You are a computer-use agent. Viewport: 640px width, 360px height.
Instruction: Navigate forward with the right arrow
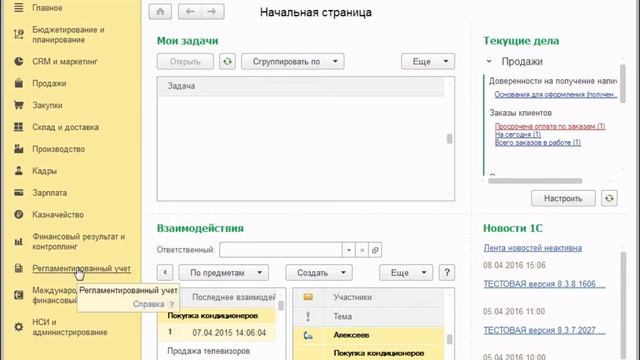pos(212,12)
